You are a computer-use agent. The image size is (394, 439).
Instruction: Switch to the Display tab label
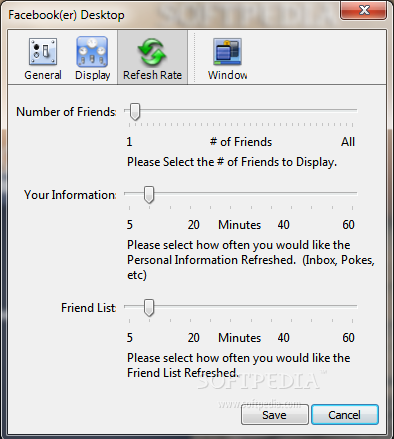93,75
